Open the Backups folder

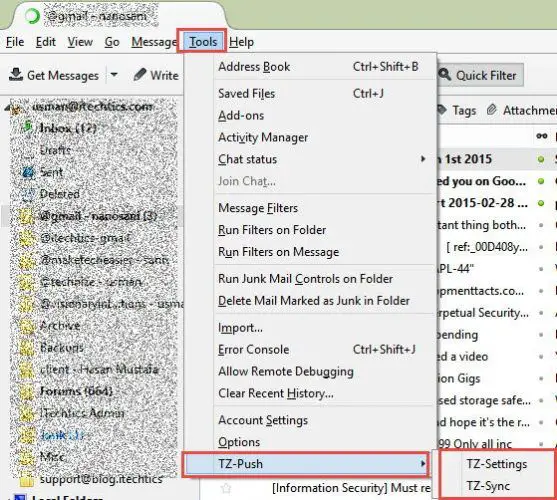point(62,347)
